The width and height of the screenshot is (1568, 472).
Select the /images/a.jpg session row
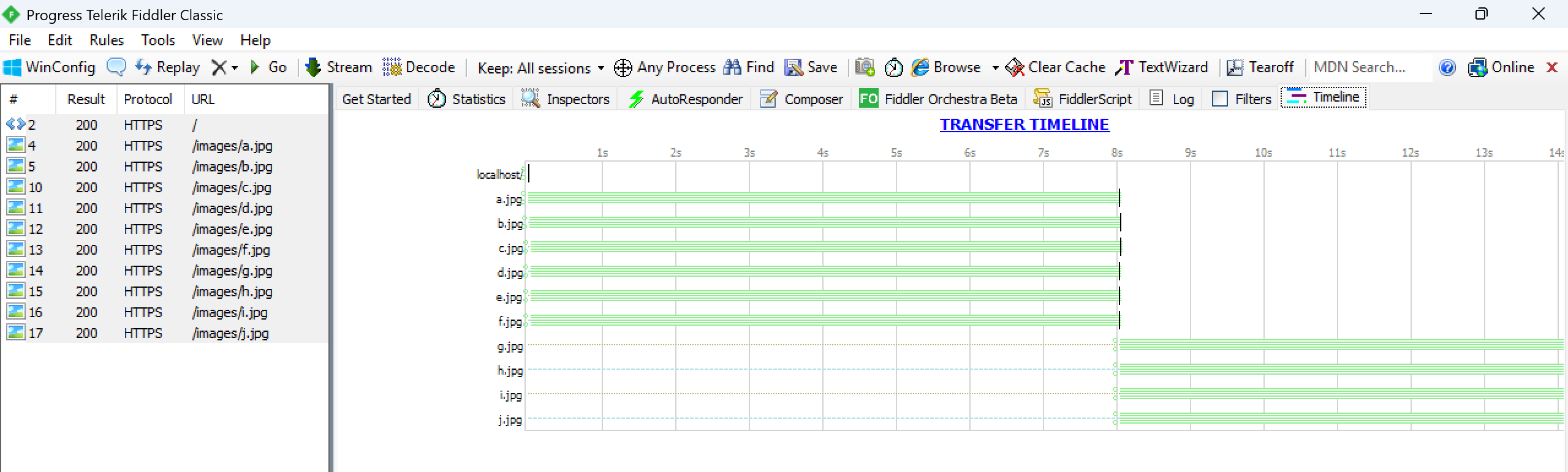pos(165,146)
